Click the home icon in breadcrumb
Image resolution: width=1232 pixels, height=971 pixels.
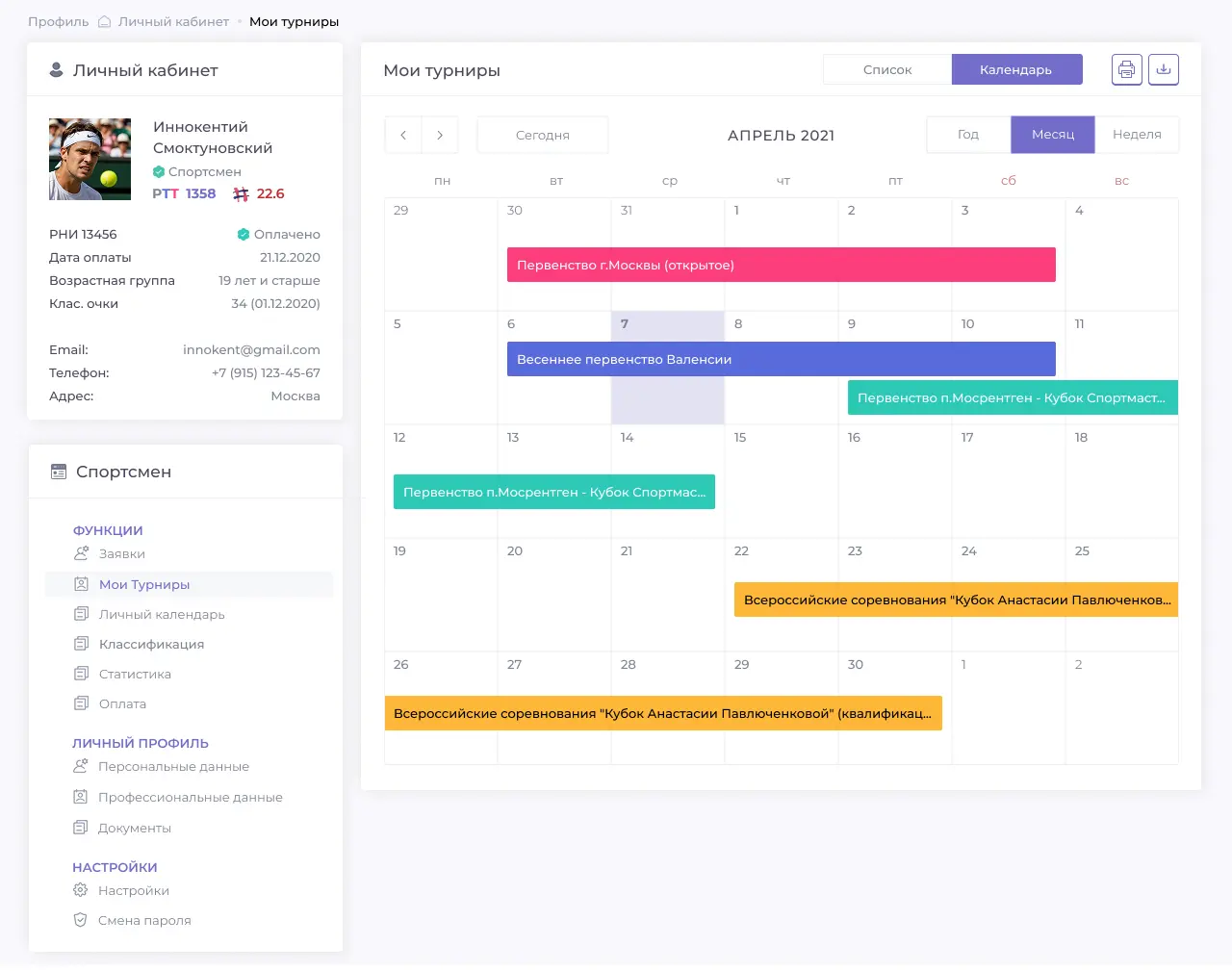105,21
